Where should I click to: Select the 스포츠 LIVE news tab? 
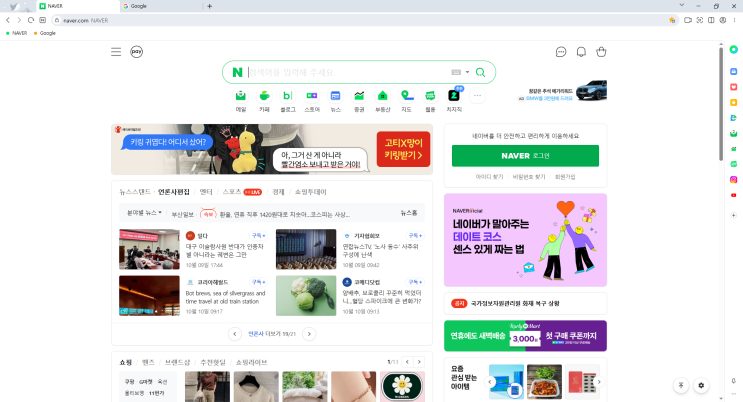coord(242,192)
